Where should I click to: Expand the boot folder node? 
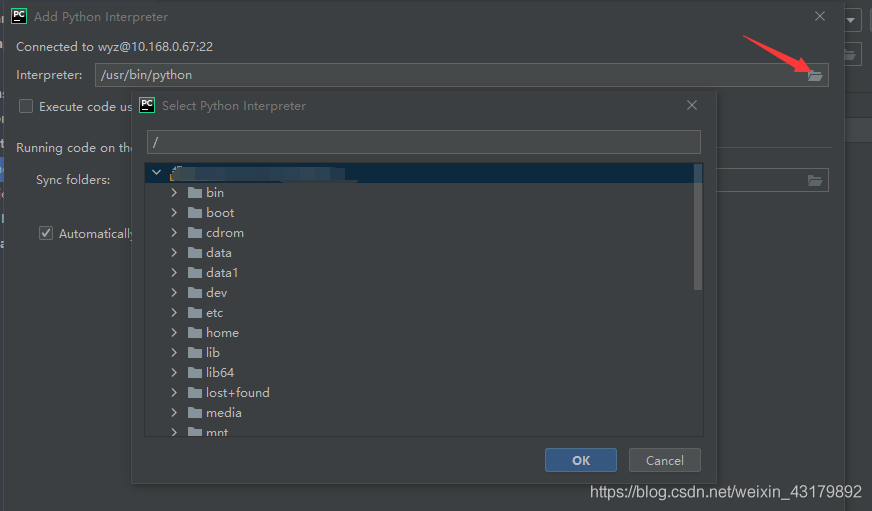point(174,213)
